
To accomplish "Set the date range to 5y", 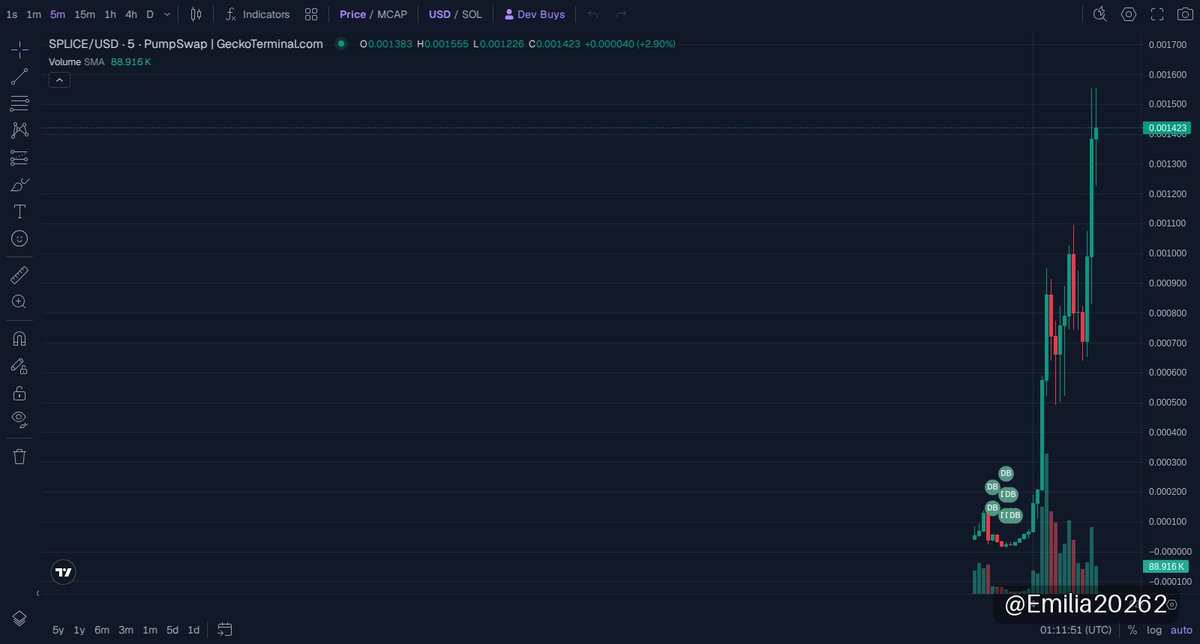I will [58, 630].
